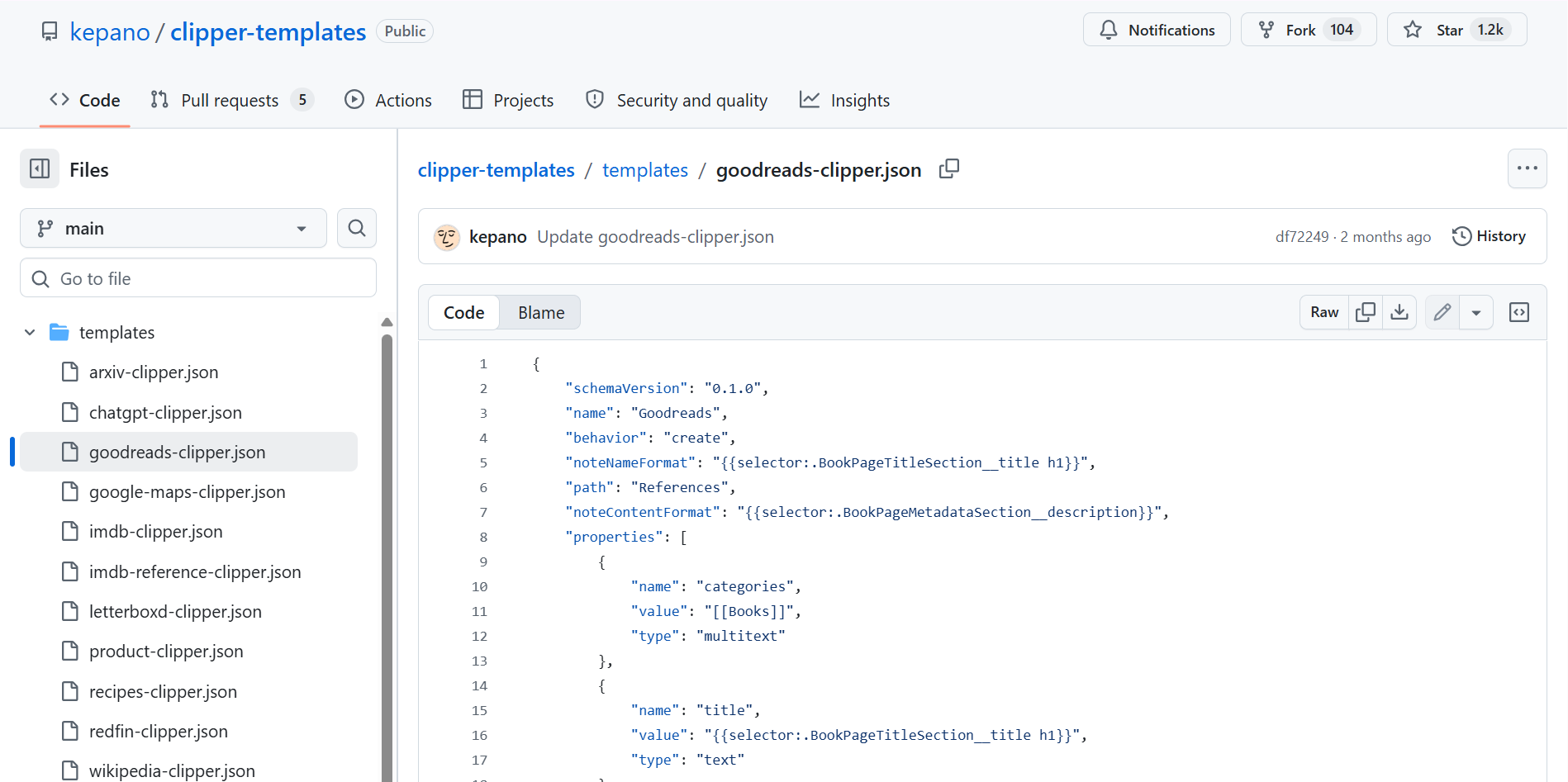
Task: Open the commit History
Action: point(1489,236)
